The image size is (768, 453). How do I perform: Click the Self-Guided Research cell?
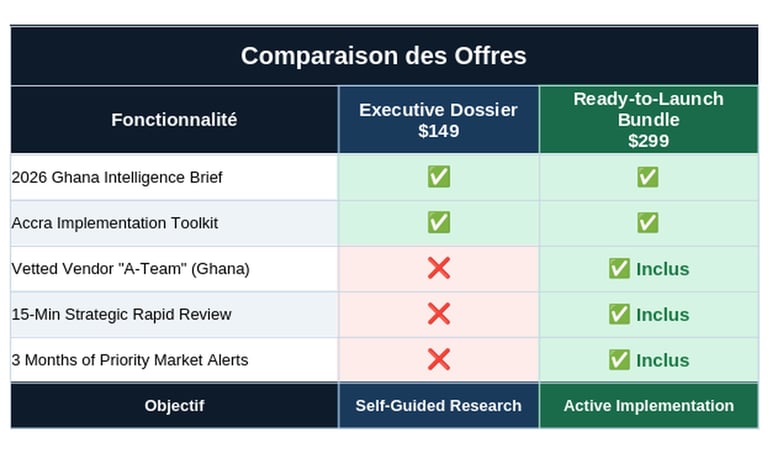pos(438,405)
